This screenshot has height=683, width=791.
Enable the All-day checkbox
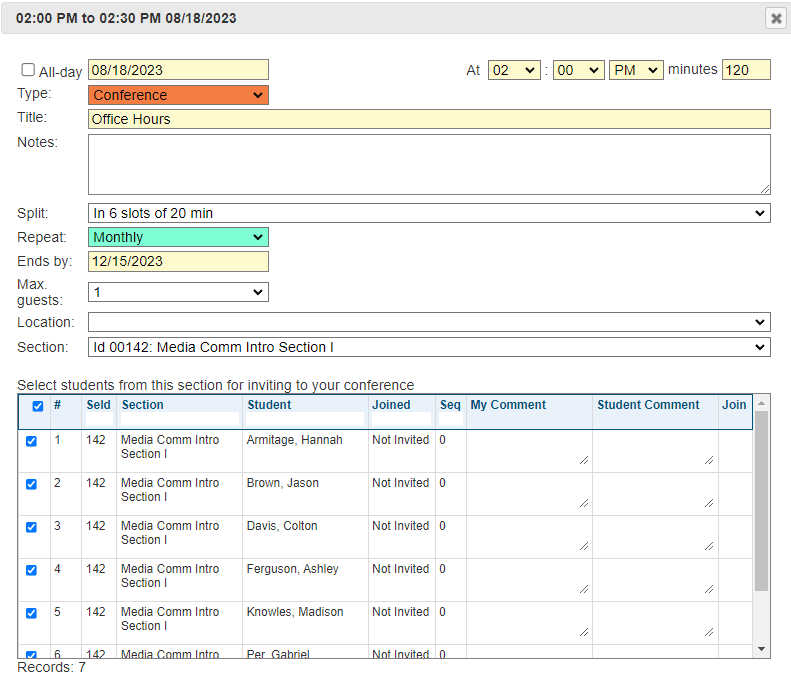click(28, 70)
